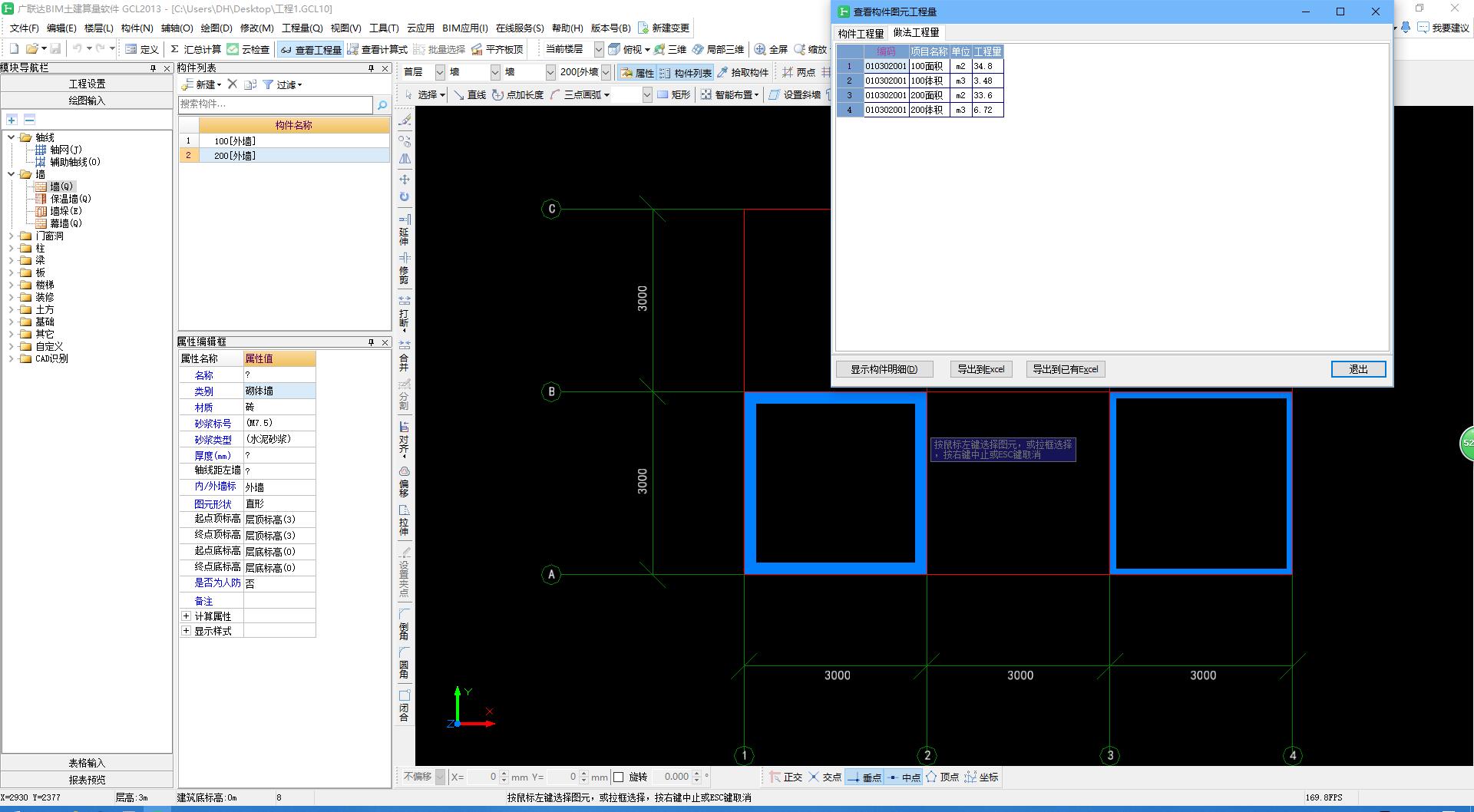Expand the 门窗洞 tree node

(12, 236)
